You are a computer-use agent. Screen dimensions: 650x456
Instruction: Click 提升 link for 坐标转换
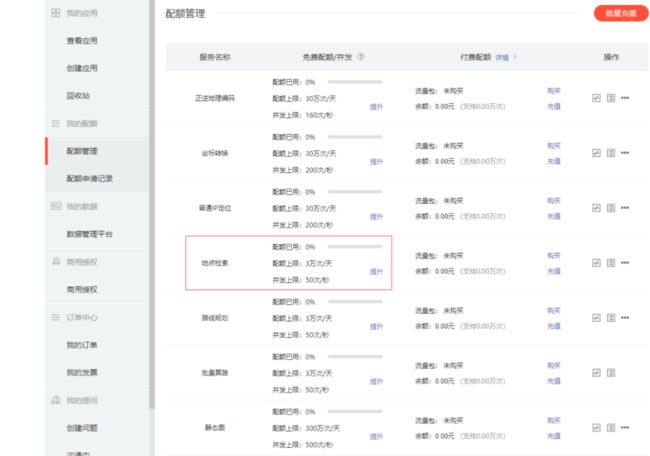click(376, 162)
